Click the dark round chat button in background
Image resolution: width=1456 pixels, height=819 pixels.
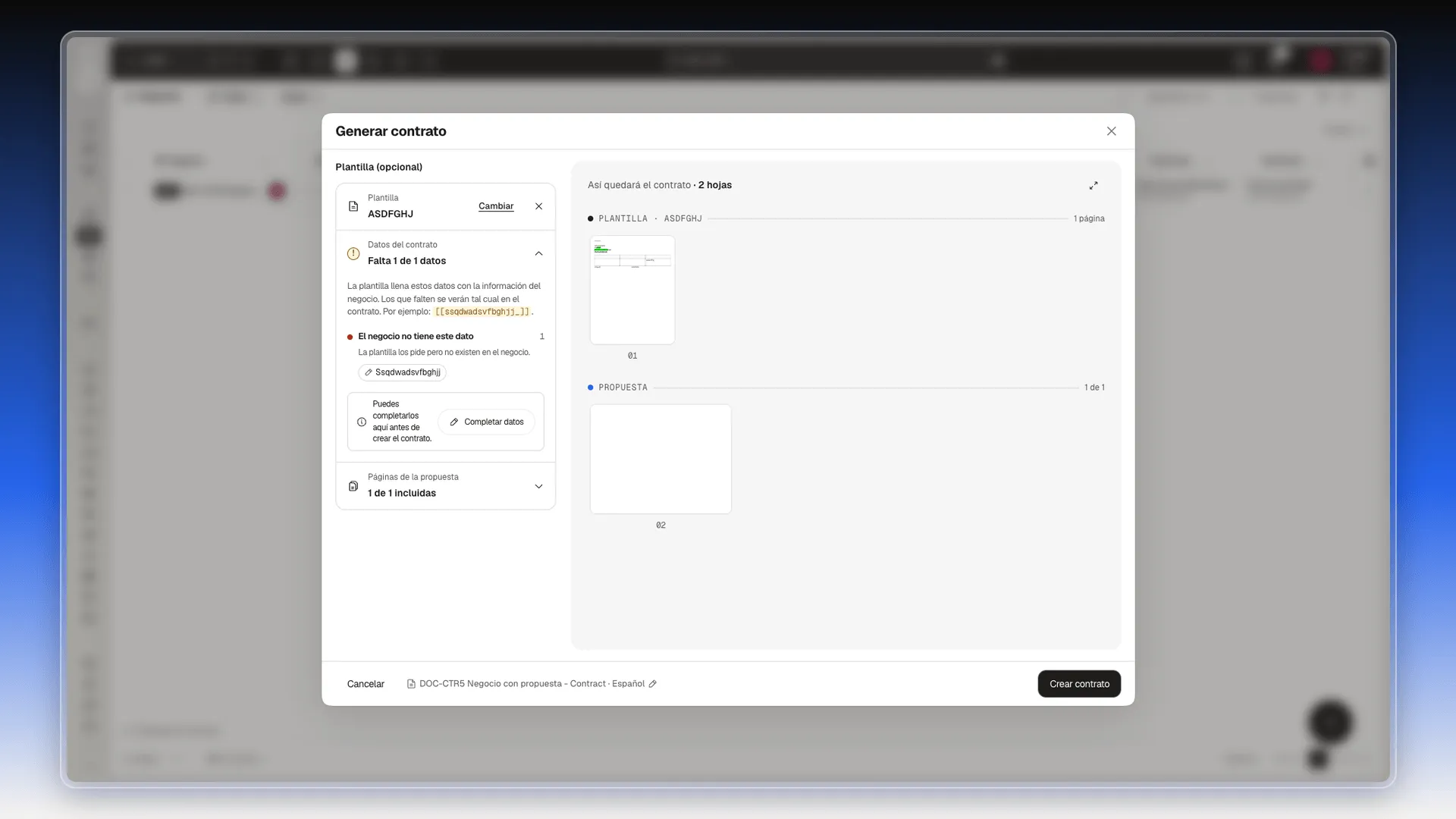(1330, 722)
